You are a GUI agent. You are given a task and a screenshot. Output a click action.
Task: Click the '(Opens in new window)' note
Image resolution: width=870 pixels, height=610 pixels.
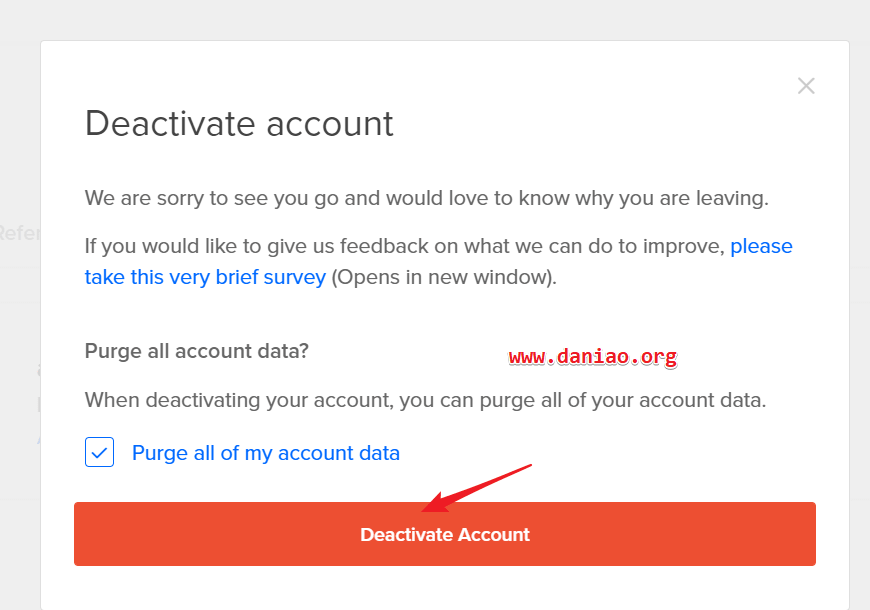coord(444,277)
